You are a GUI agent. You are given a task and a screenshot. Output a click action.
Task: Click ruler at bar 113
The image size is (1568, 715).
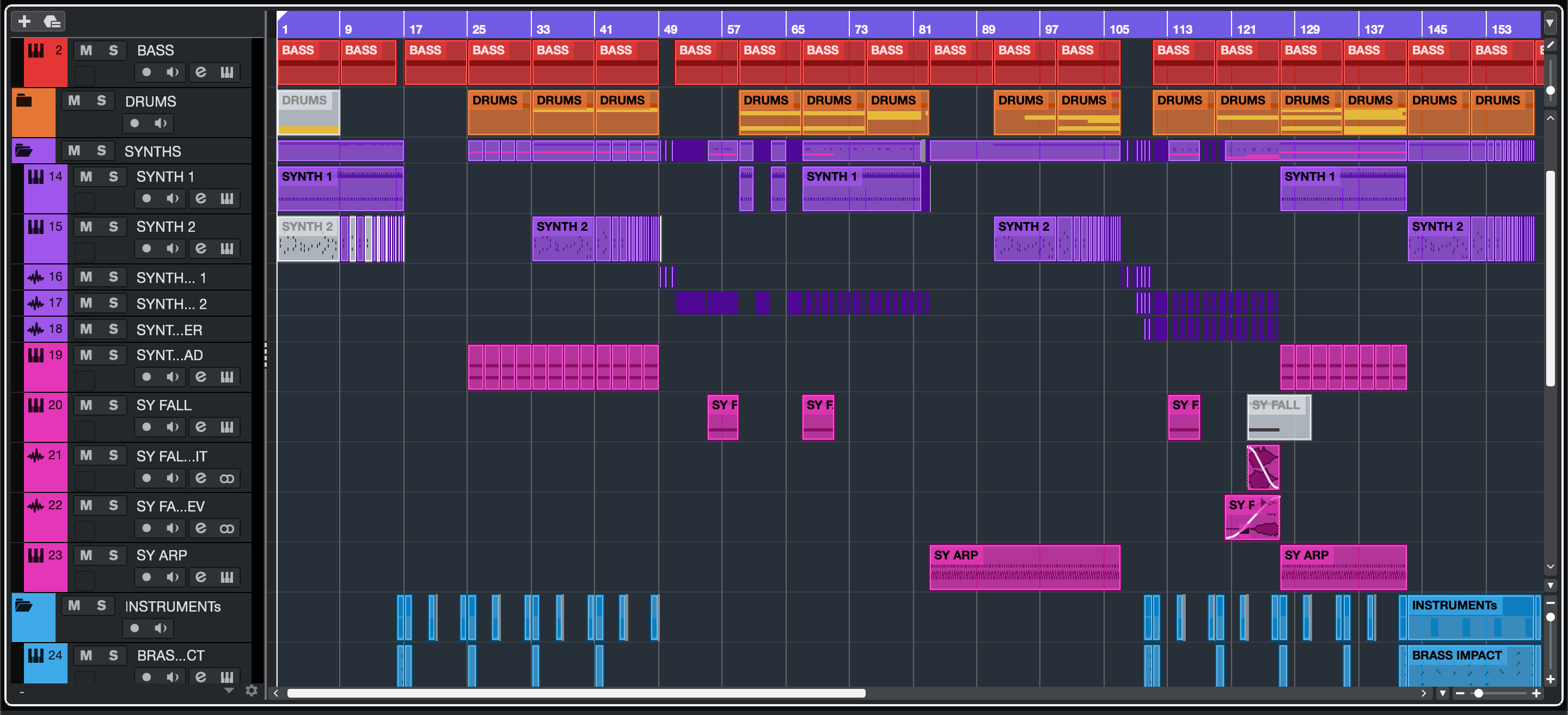[x=1183, y=29]
